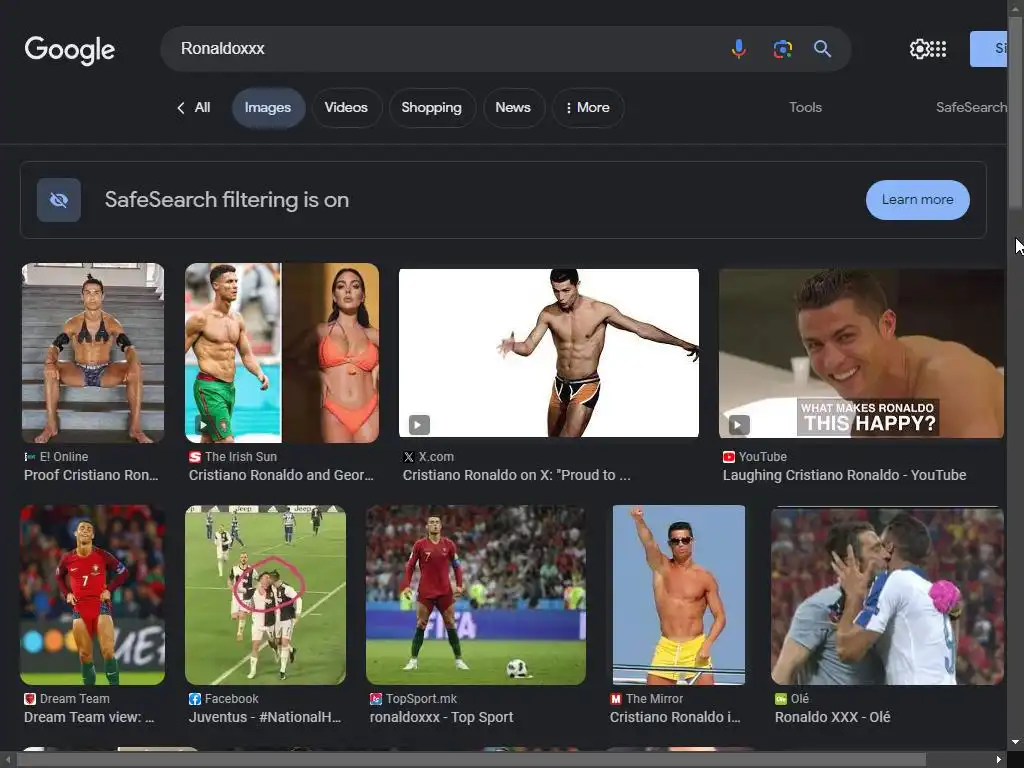Open The Irish Sun image thumbnail
The image size is (1024, 768).
pyautogui.click(x=282, y=353)
